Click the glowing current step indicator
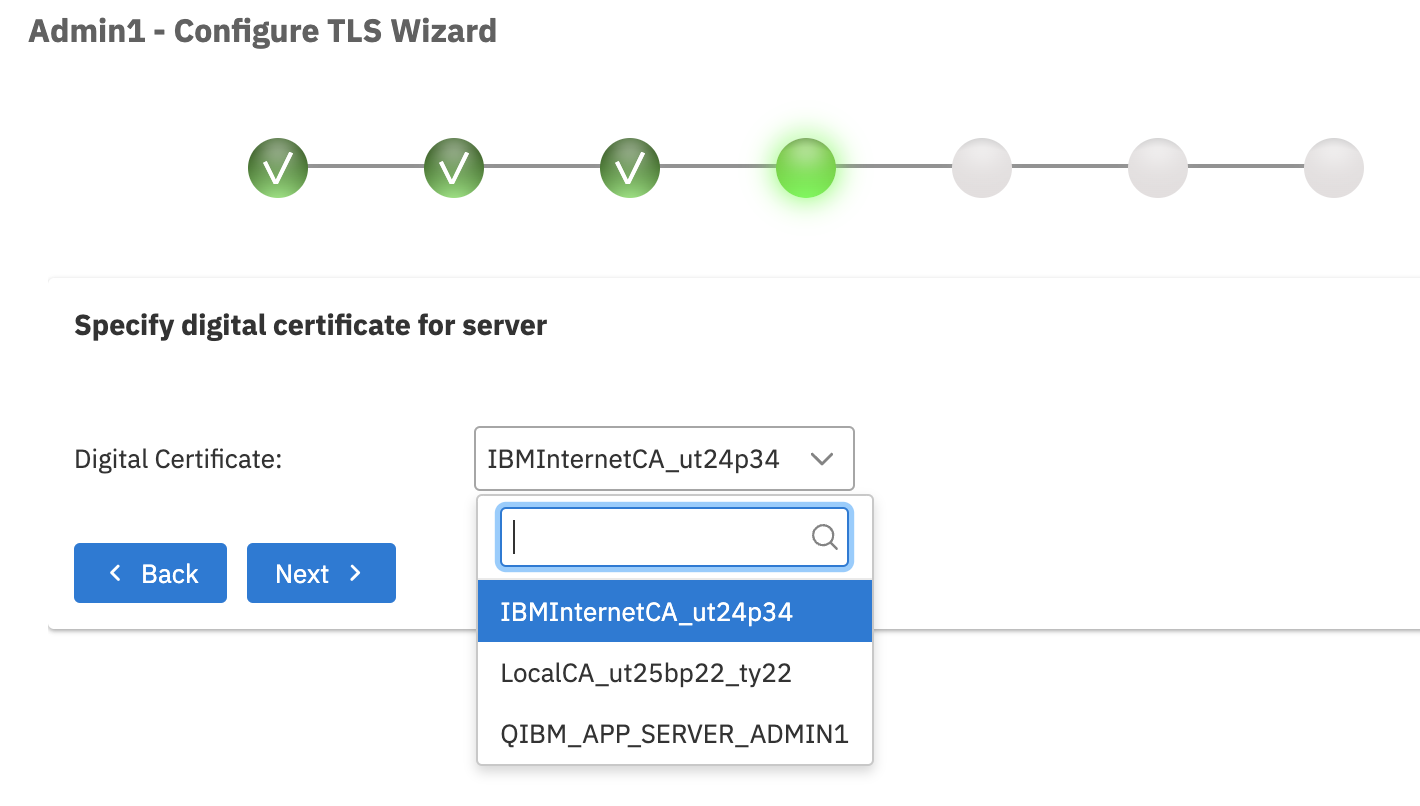Image resolution: width=1420 pixels, height=806 pixels. point(806,168)
